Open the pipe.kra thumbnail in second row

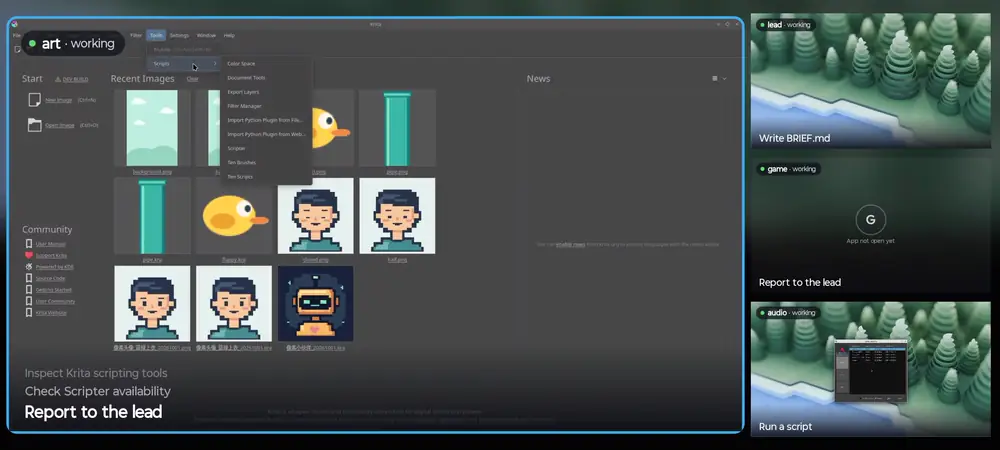click(x=152, y=216)
